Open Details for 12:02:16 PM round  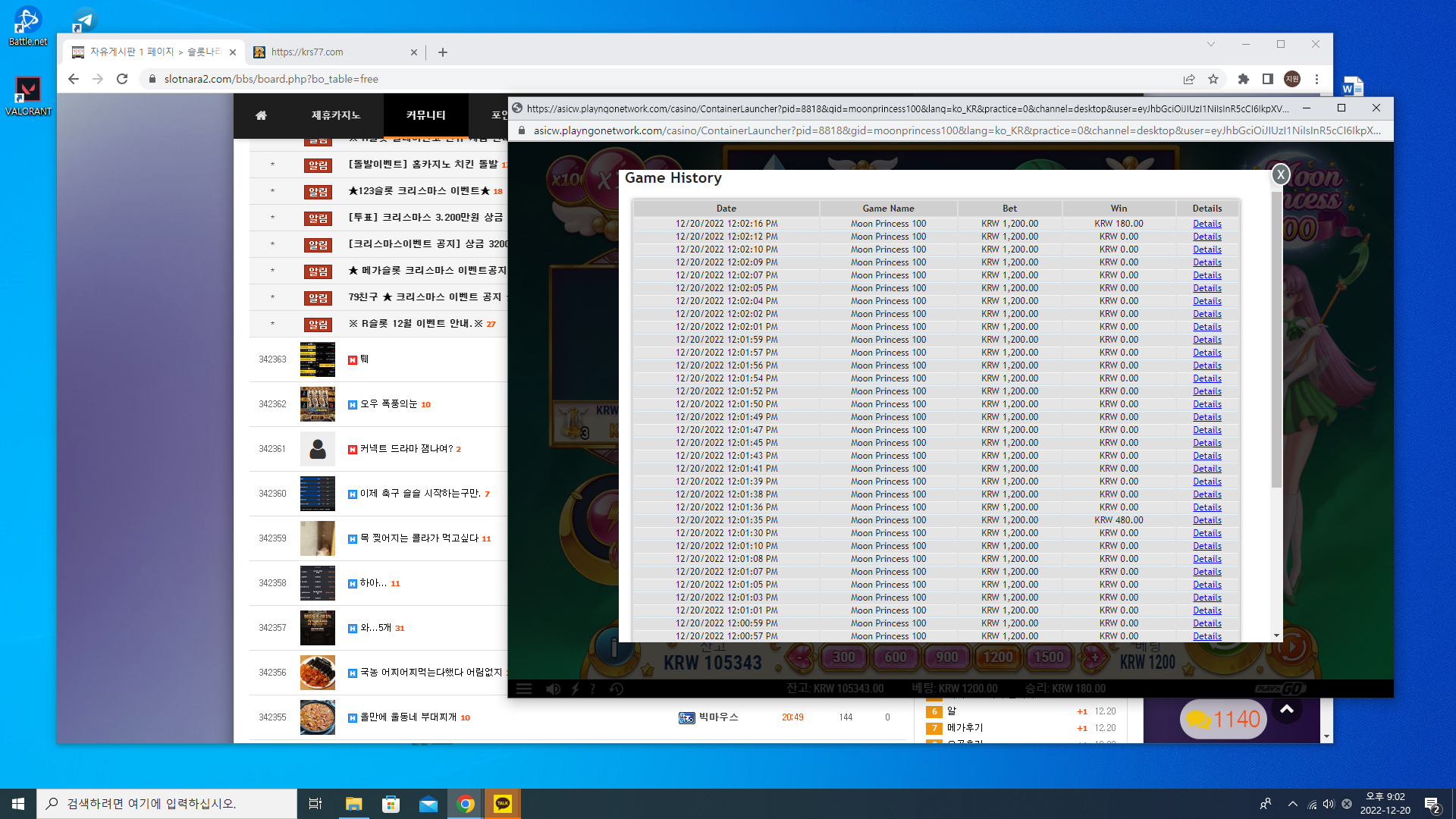1207,224
